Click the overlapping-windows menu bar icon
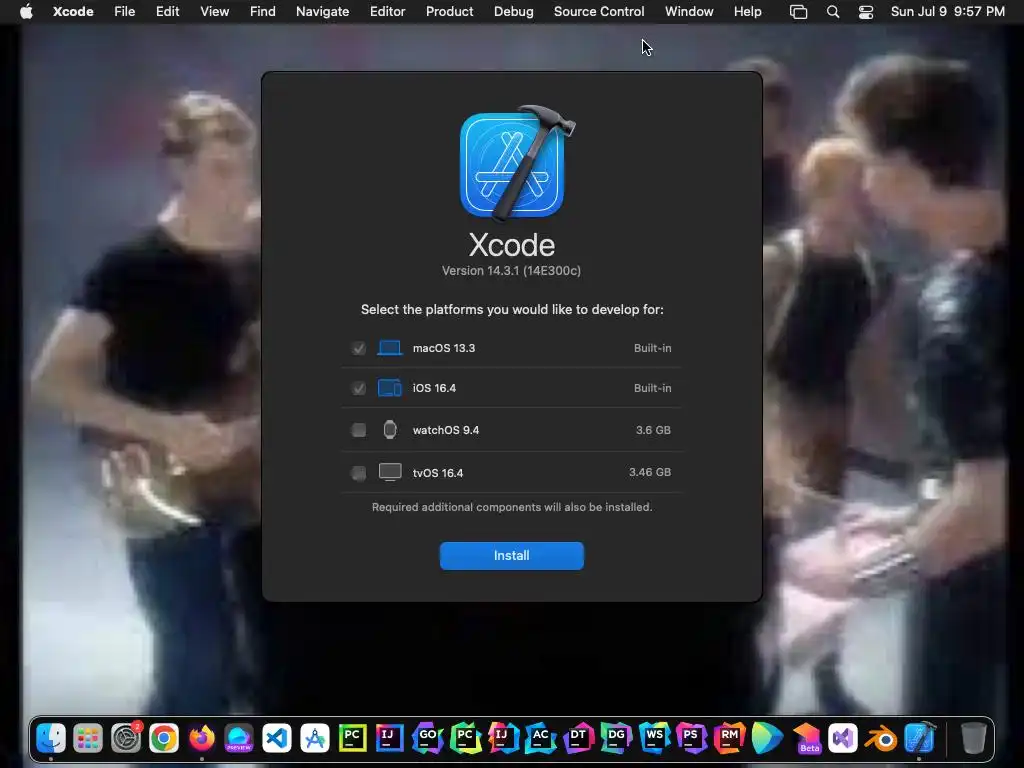Viewport: 1024px width, 768px height. [798, 12]
